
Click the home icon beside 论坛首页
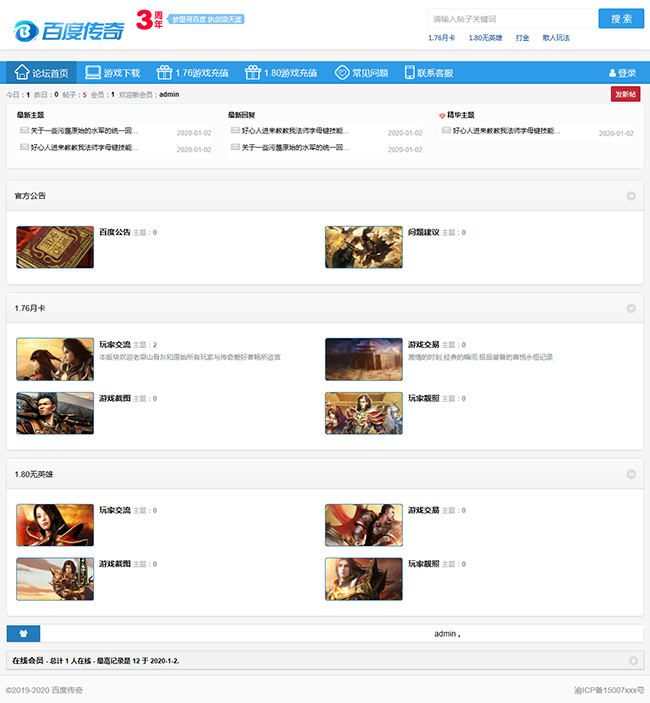click(x=21, y=72)
